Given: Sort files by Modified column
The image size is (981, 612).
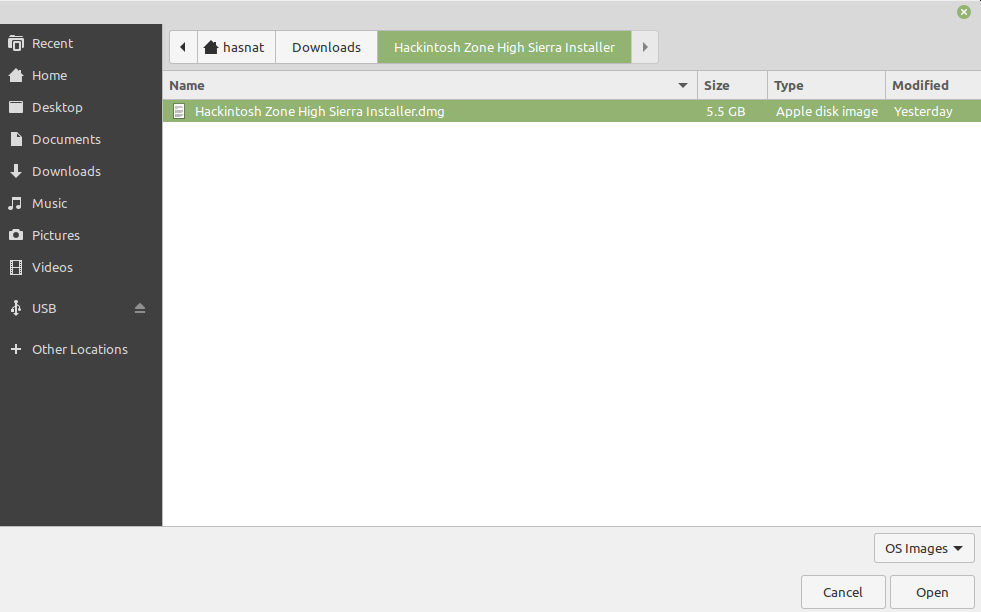Looking at the screenshot, I should tap(933, 85).
